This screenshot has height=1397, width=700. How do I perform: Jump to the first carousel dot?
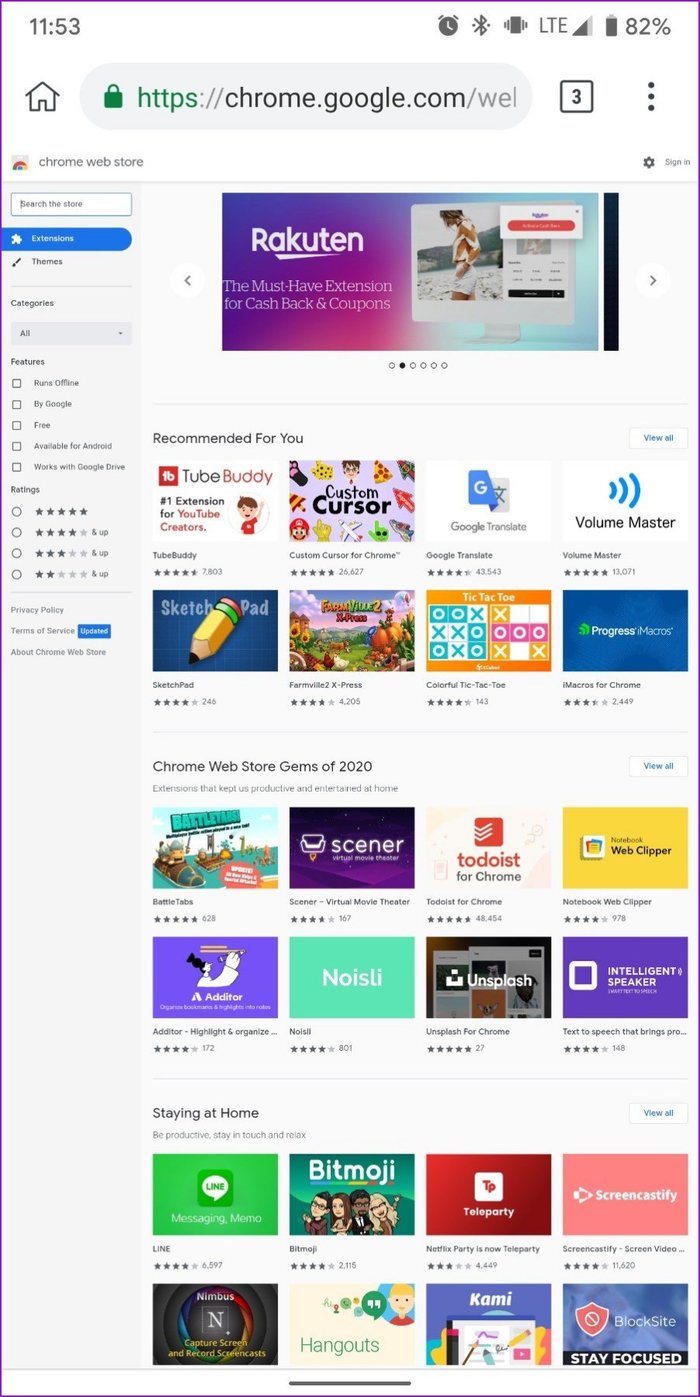[392, 366]
